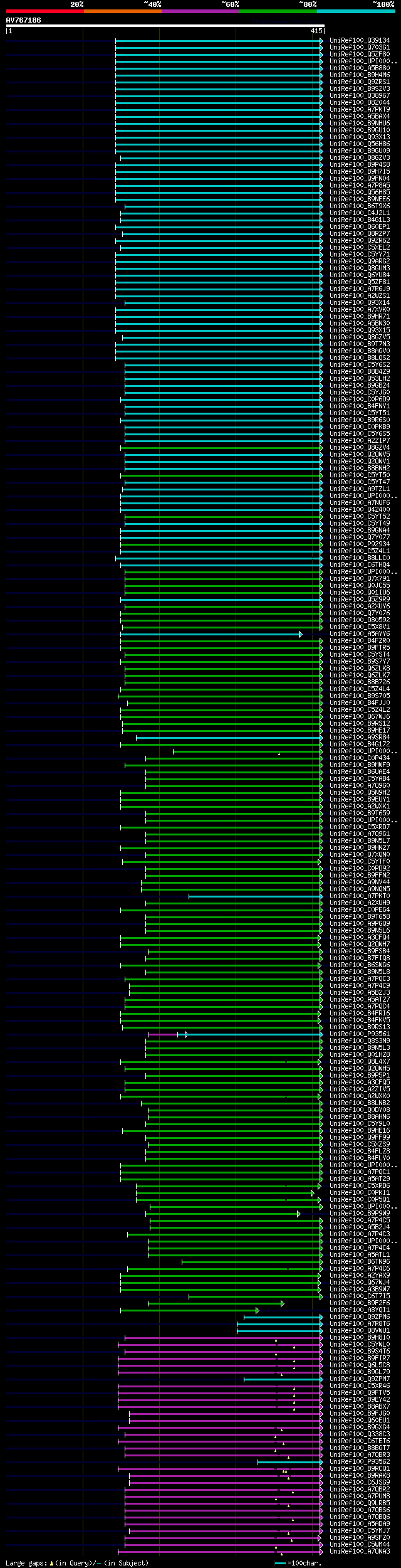Open hit UniRef100_Q39134
The height and width of the screenshot is (1568, 401).
click(x=360, y=41)
